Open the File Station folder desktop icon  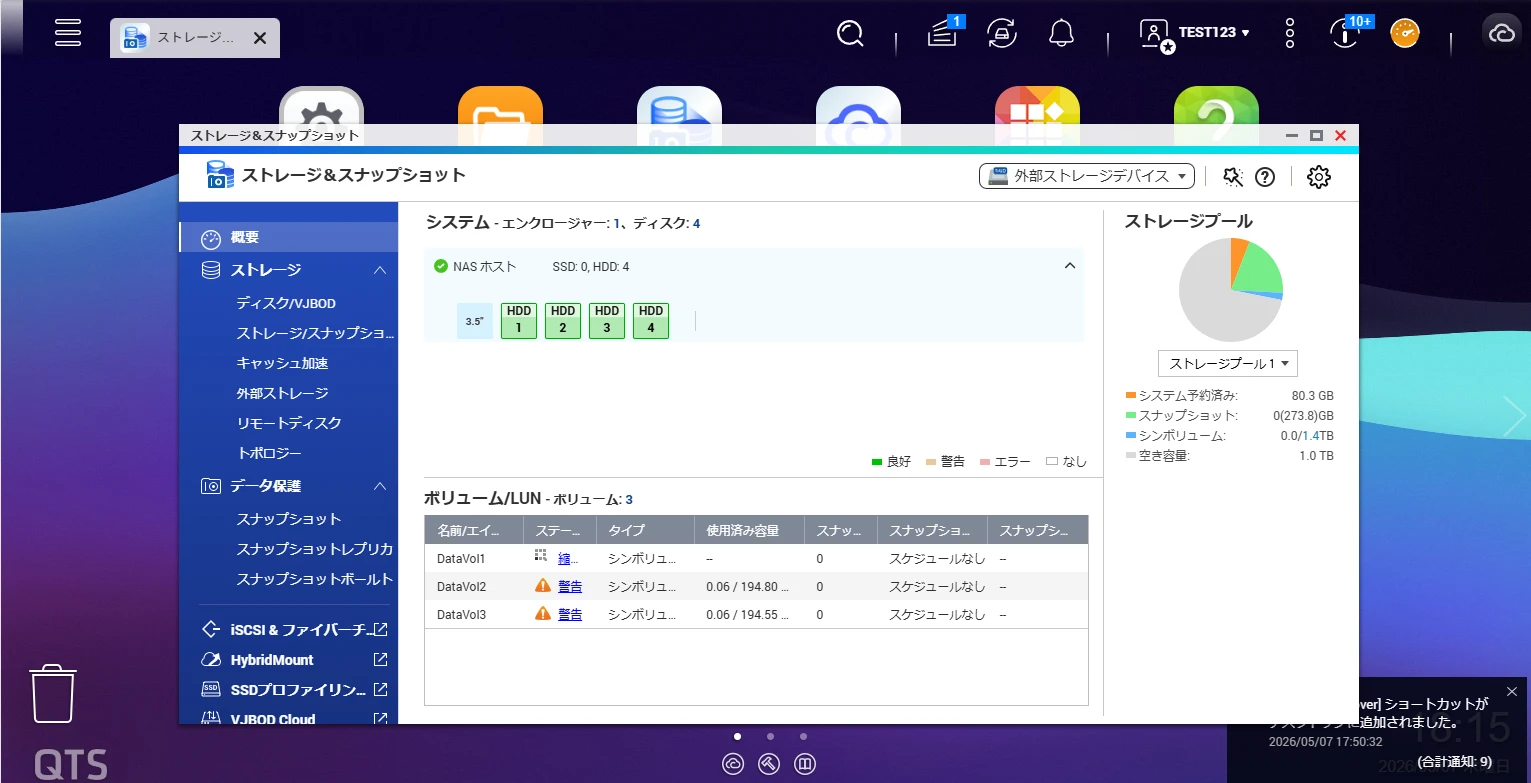(500, 106)
